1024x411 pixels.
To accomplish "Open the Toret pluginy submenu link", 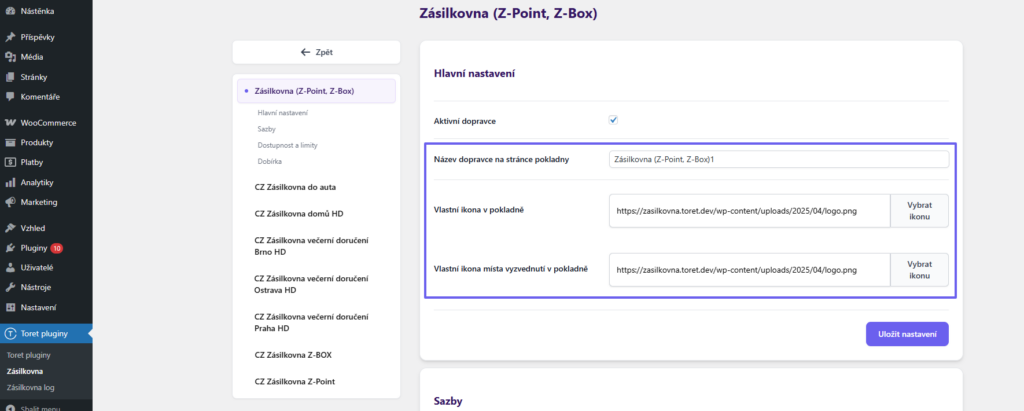I will (x=29, y=355).
